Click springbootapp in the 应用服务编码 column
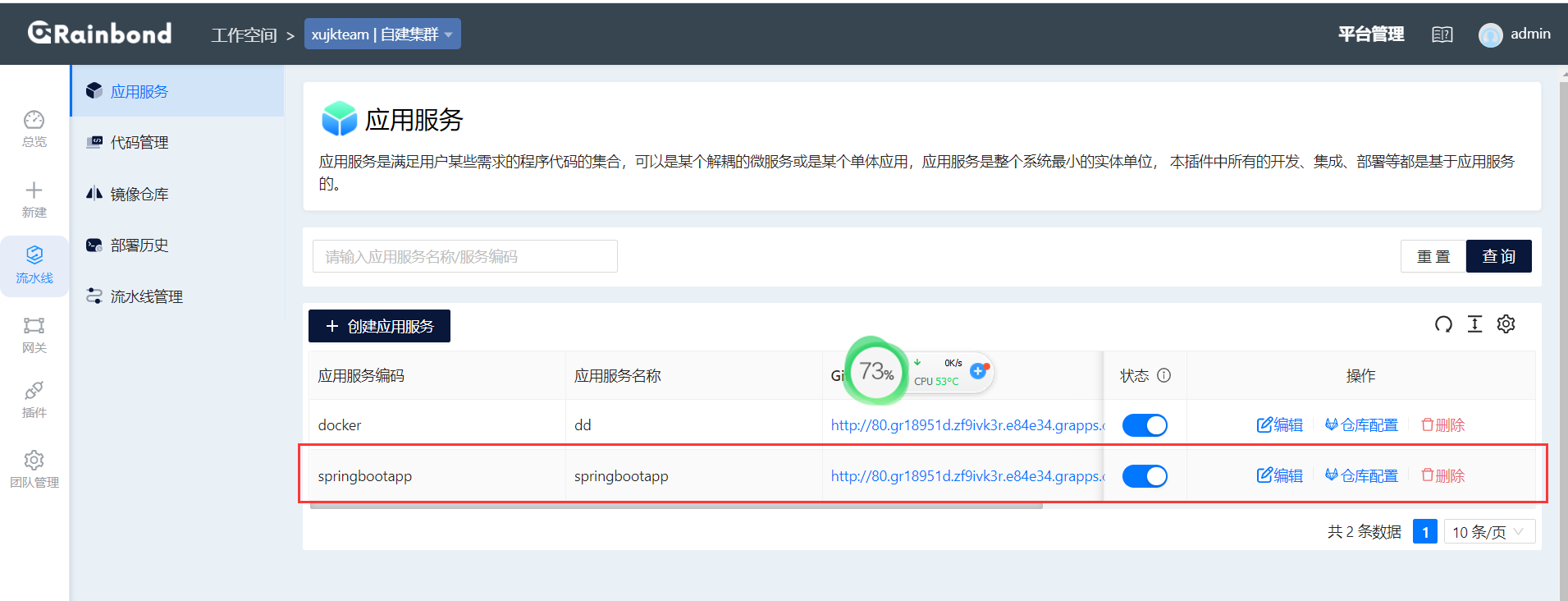 [365, 476]
